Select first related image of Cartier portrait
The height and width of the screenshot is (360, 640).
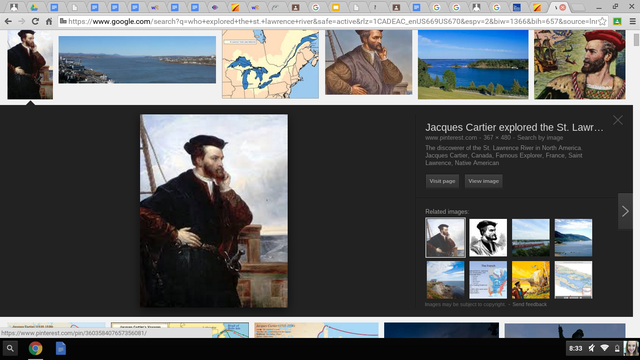(445, 238)
